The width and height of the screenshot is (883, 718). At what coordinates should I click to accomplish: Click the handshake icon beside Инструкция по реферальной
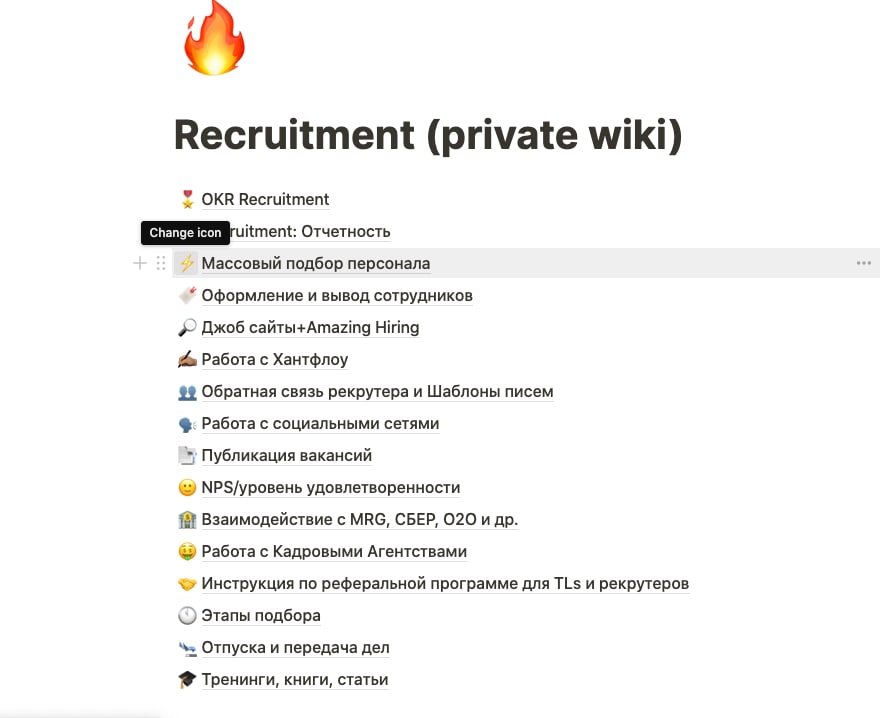click(186, 583)
